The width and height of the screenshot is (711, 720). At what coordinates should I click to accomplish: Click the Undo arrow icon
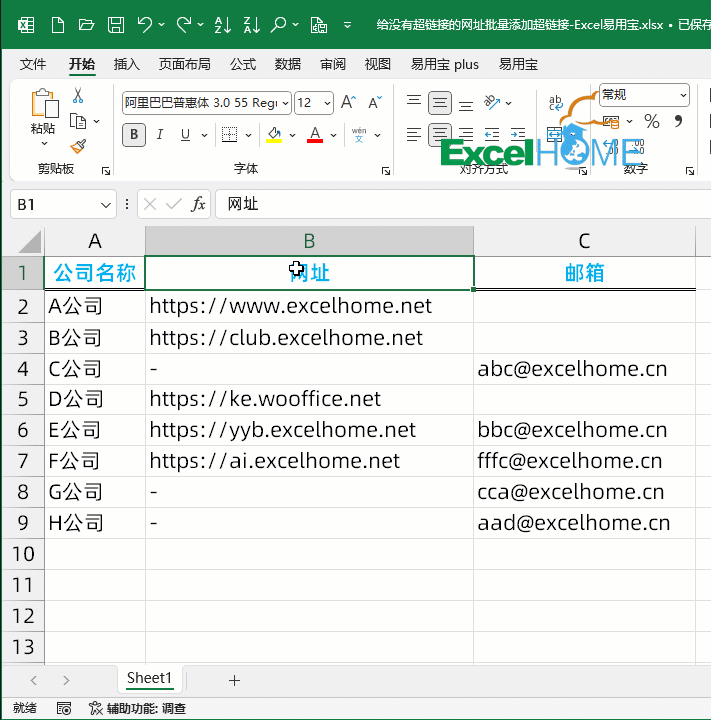(145, 25)
